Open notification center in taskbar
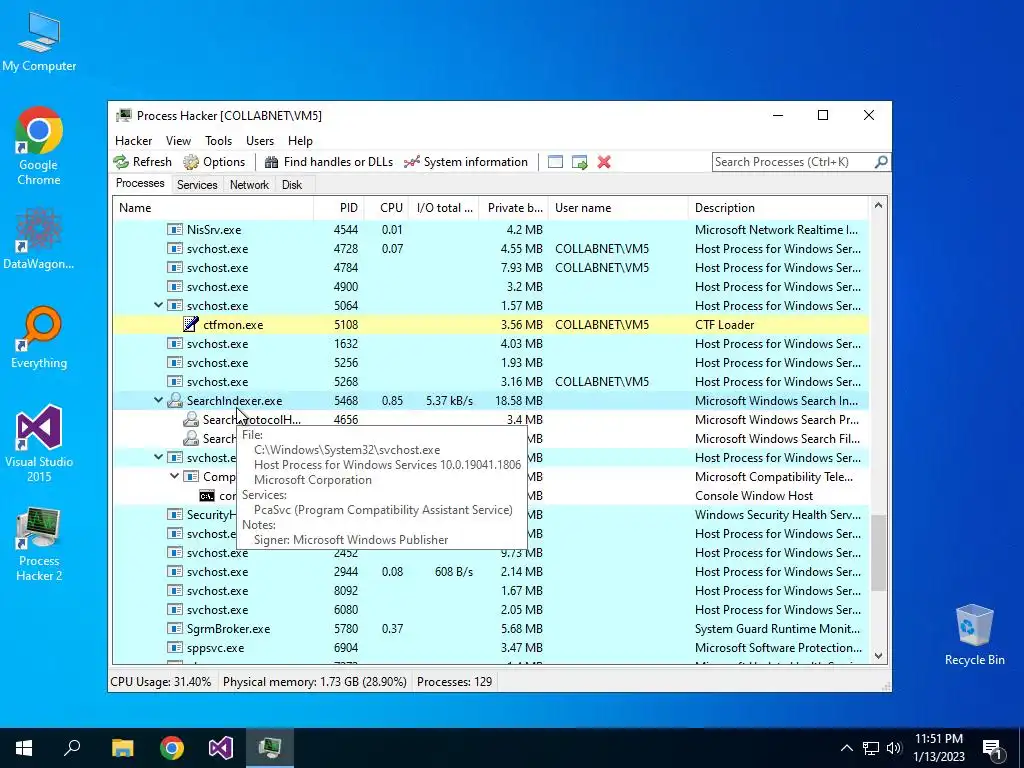This screenshot has height=768, width=1024. pyautogui.click(x=993, y=749)
